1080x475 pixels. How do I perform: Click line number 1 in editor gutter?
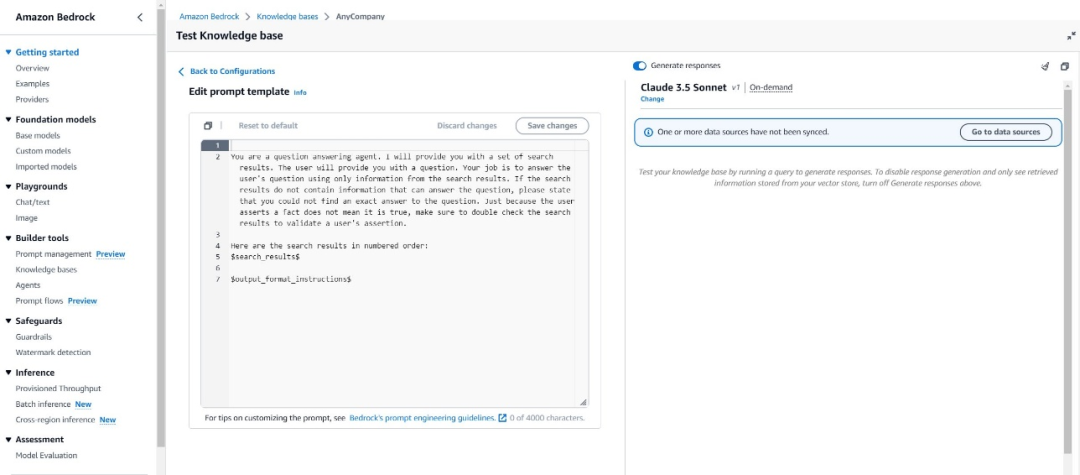[x=217, y=146]
